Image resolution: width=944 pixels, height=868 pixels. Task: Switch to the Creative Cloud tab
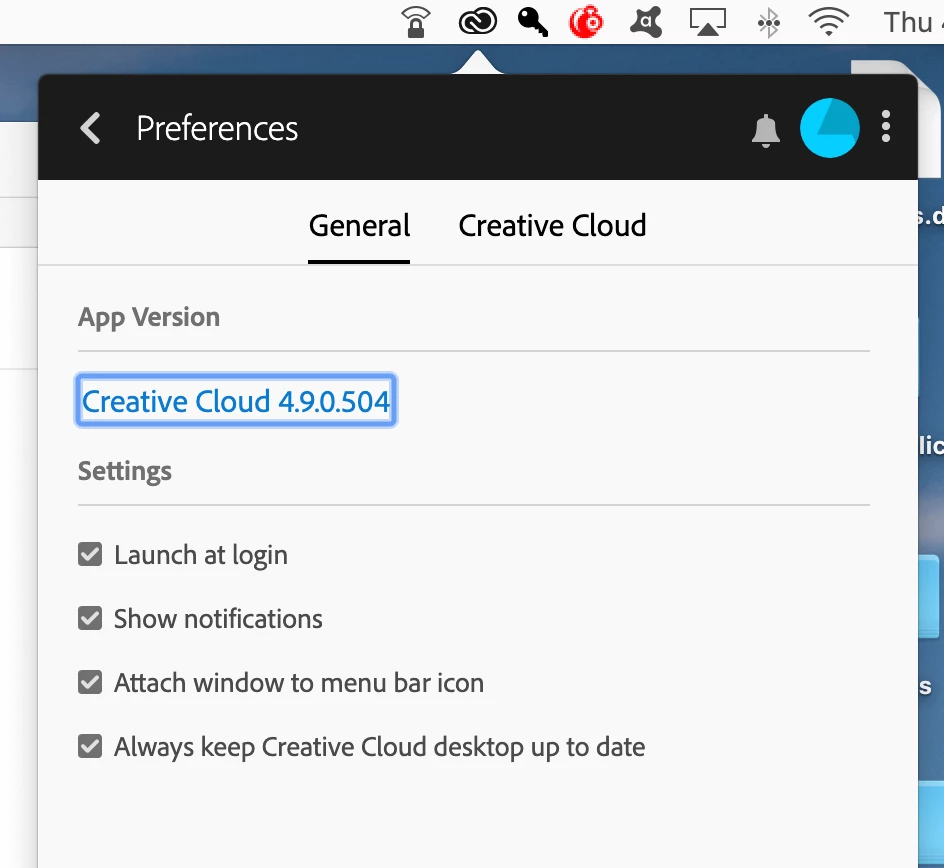click(552, 226)
